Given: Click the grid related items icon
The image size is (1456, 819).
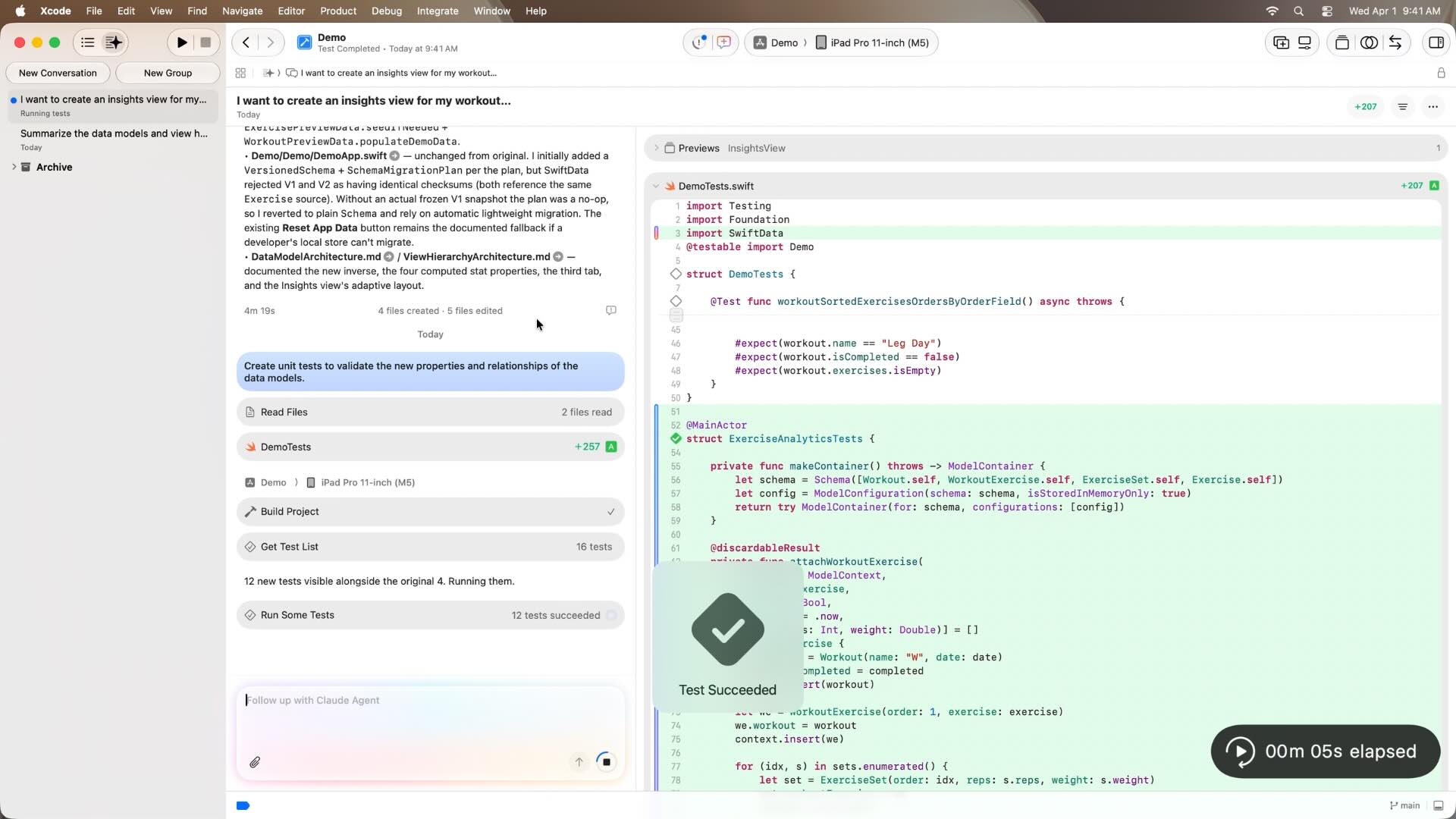Looking at the screenshot, I should (x=240, y=73).
